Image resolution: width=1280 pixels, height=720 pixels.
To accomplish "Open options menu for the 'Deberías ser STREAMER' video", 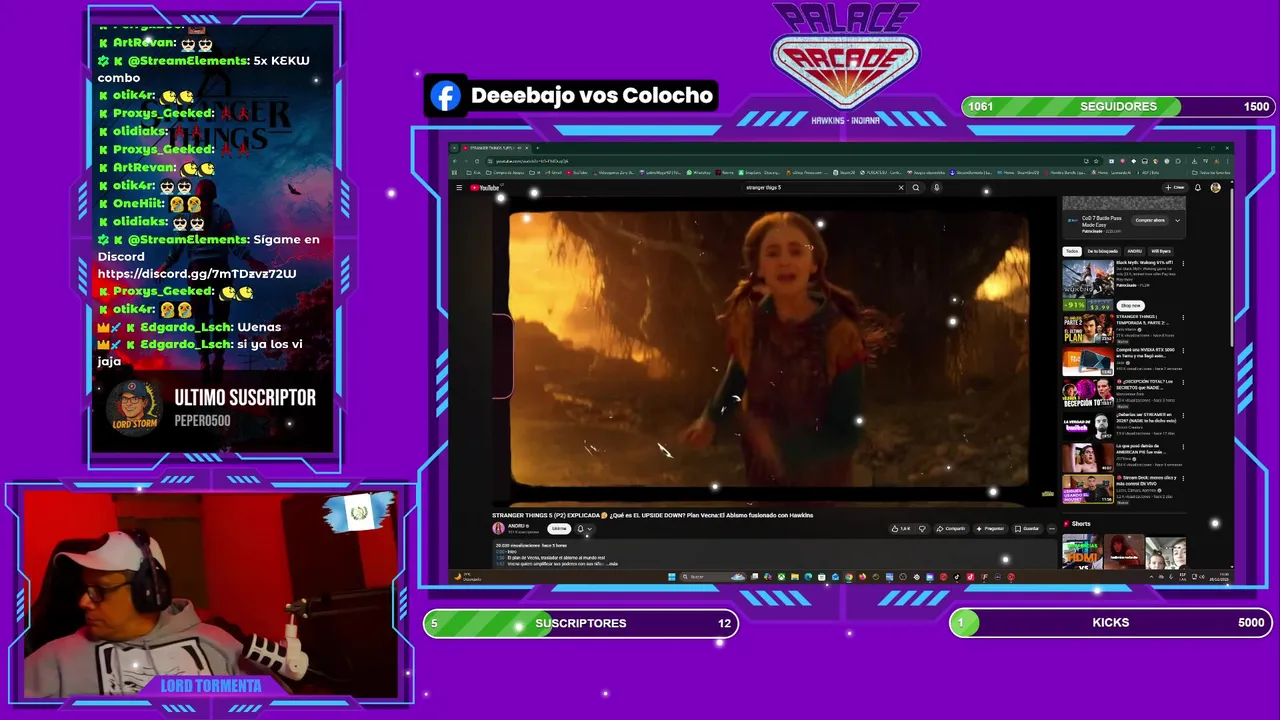I will (x=1183, y=415).
